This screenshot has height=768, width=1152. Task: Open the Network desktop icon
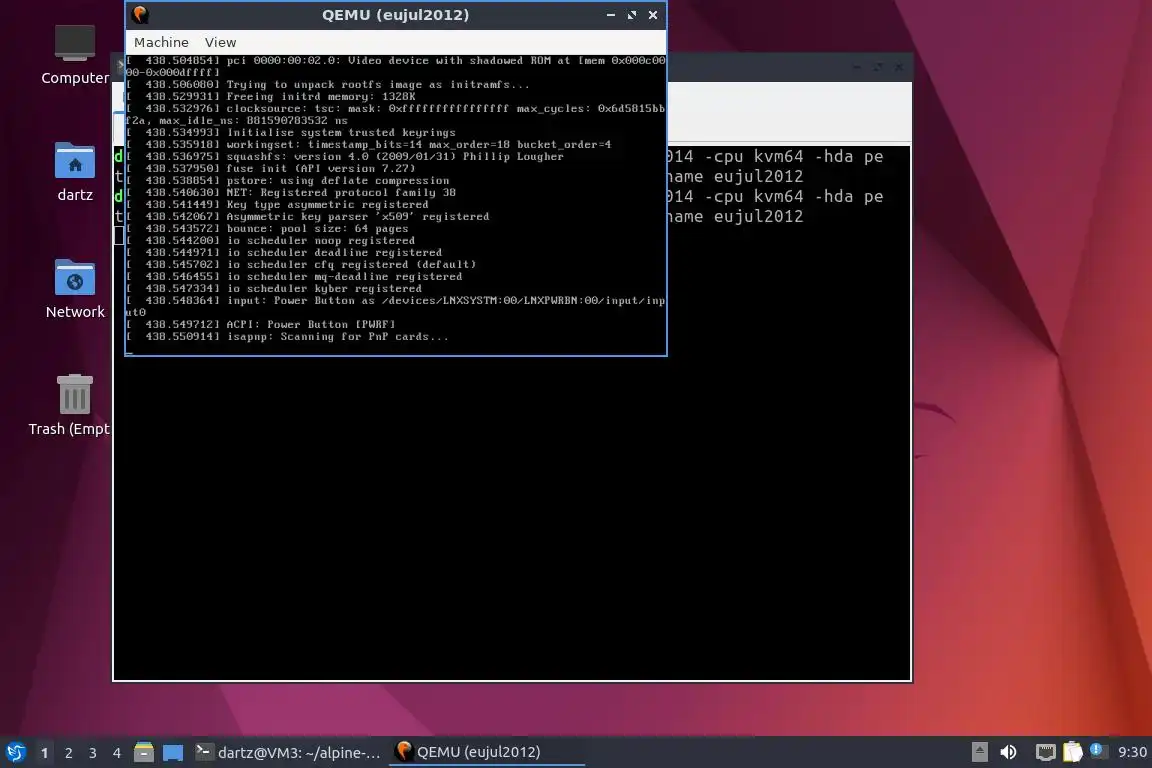[75, 290]
